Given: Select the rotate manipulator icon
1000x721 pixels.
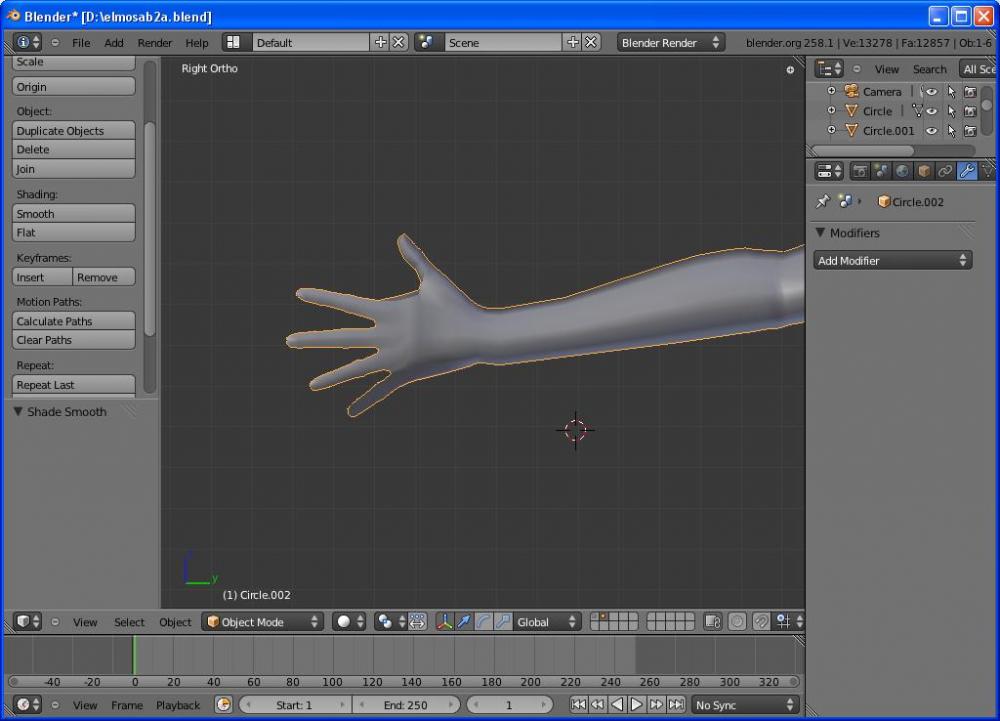Looking at the screenshot, I should point(484,622).
